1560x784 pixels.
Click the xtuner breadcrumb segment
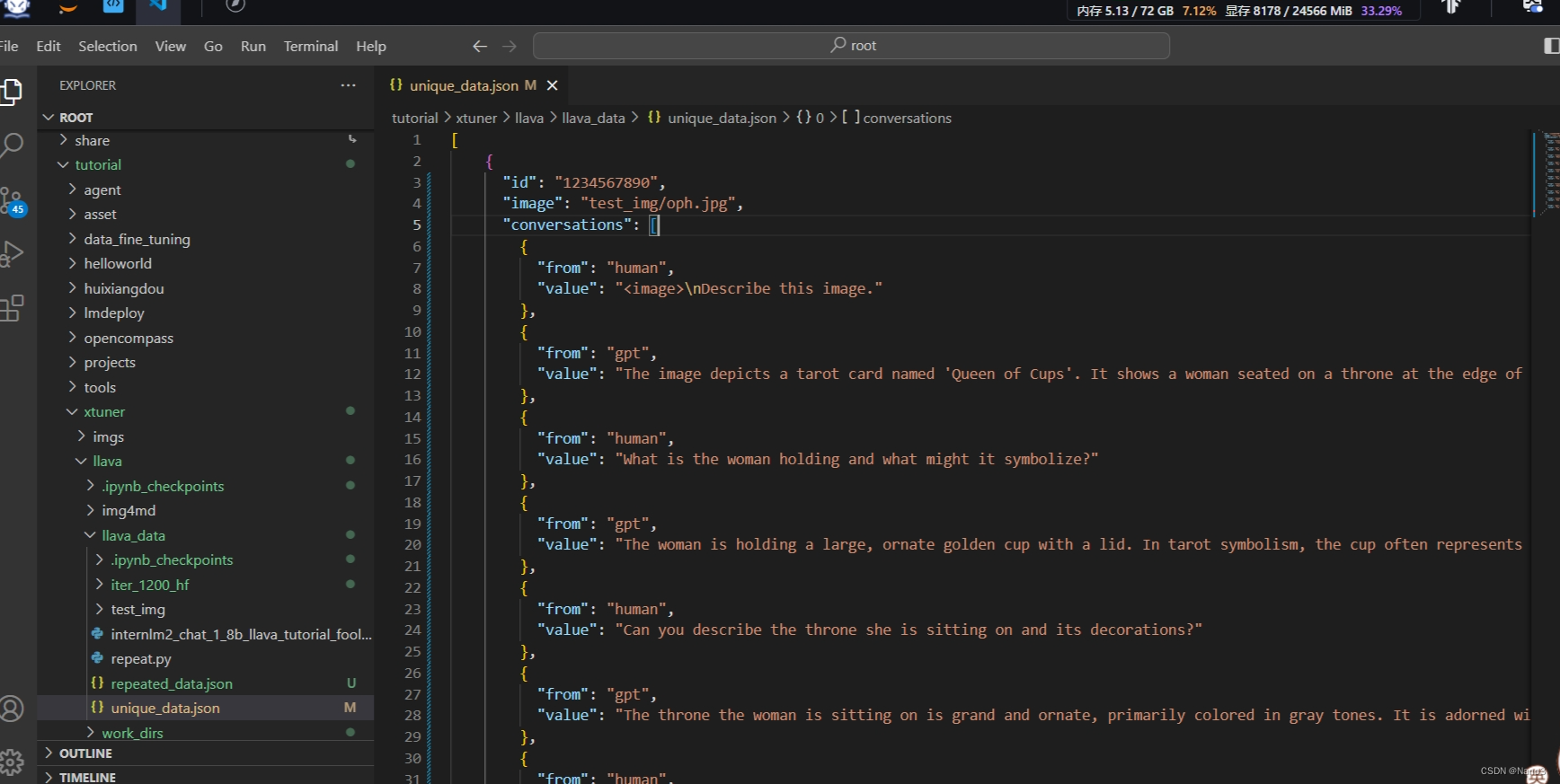[476, 118]
